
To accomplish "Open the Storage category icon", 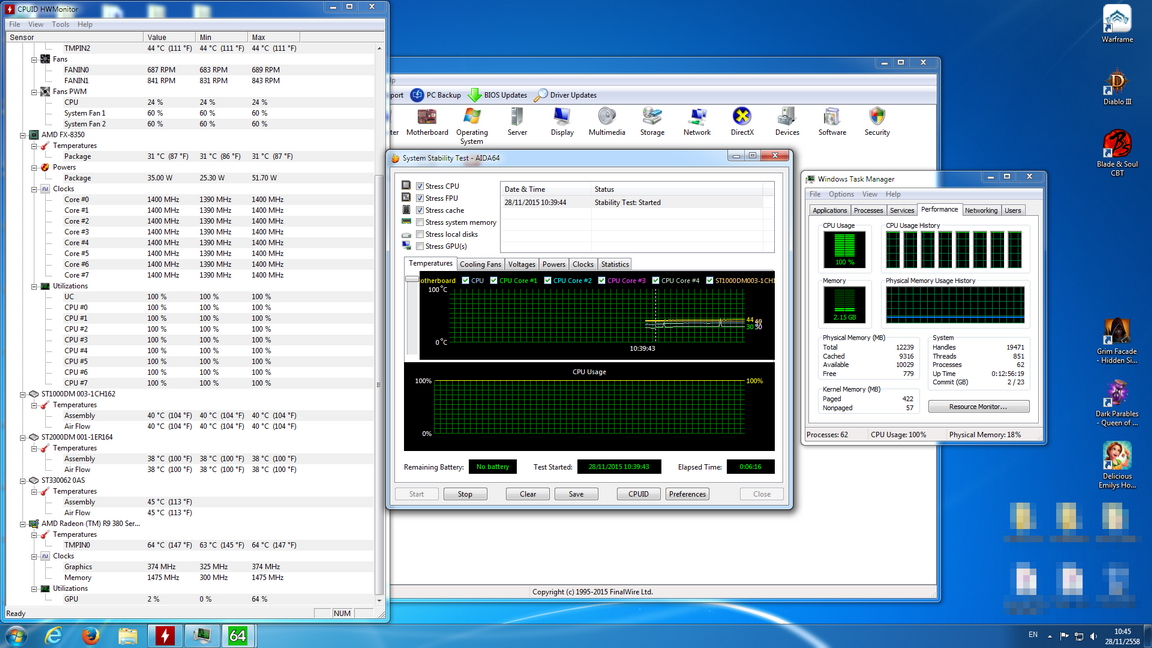I will tap(652, 122).
